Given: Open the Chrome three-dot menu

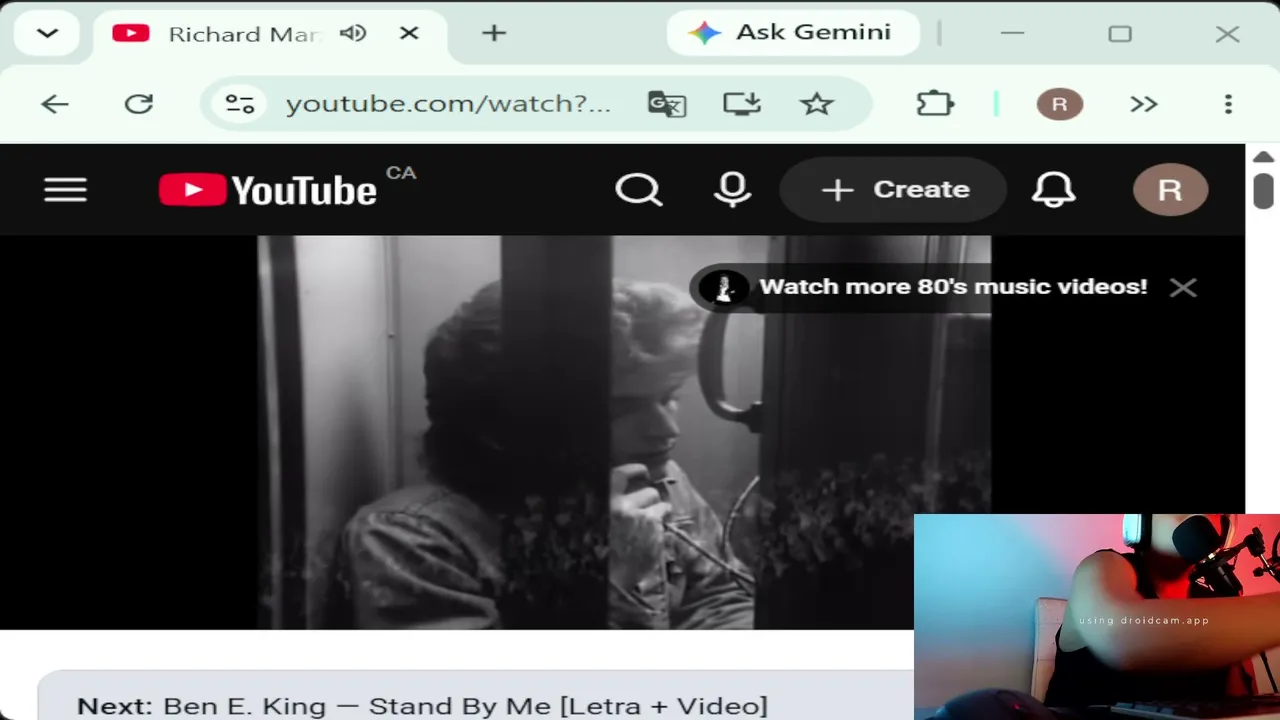Looking at the screenshot, I should point(1228,104).
